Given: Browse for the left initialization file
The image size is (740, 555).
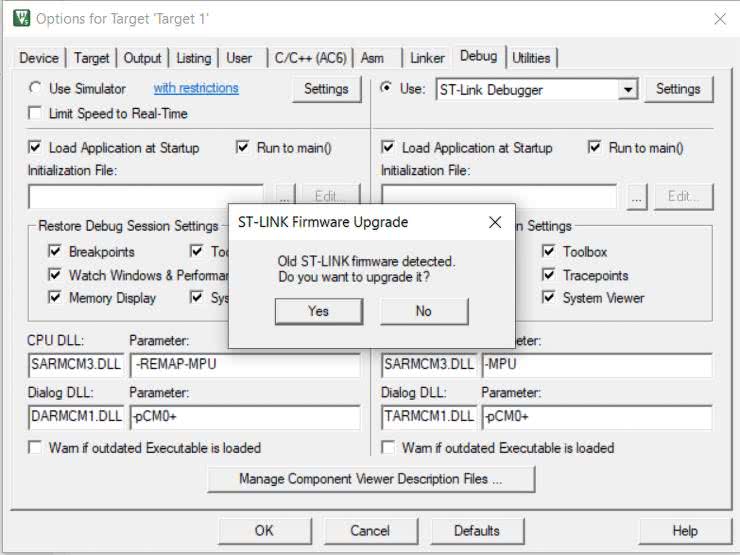Looking at the screenshot, I should (x=284, y=197).
